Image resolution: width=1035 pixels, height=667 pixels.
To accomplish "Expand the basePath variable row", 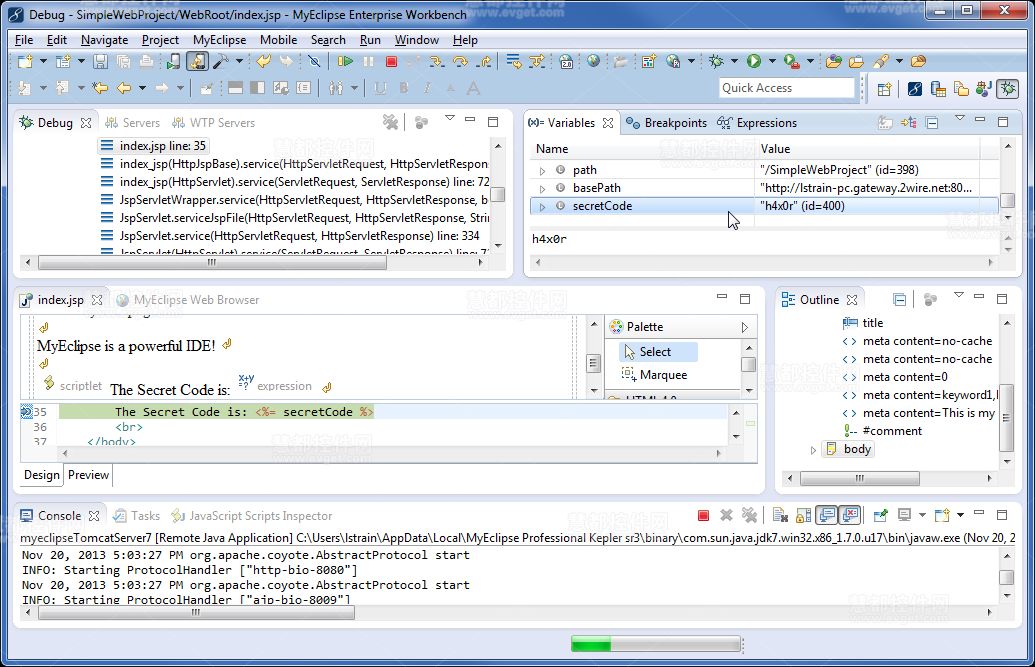I will (x=543, y=189).
